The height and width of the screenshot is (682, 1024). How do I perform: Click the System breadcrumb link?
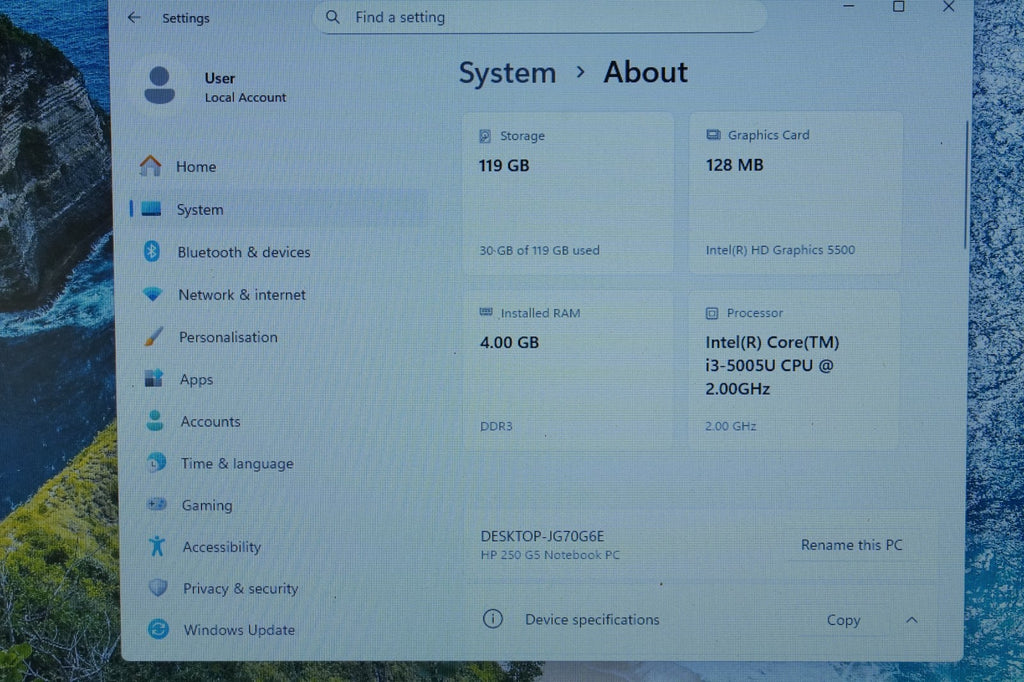point(507,74)
